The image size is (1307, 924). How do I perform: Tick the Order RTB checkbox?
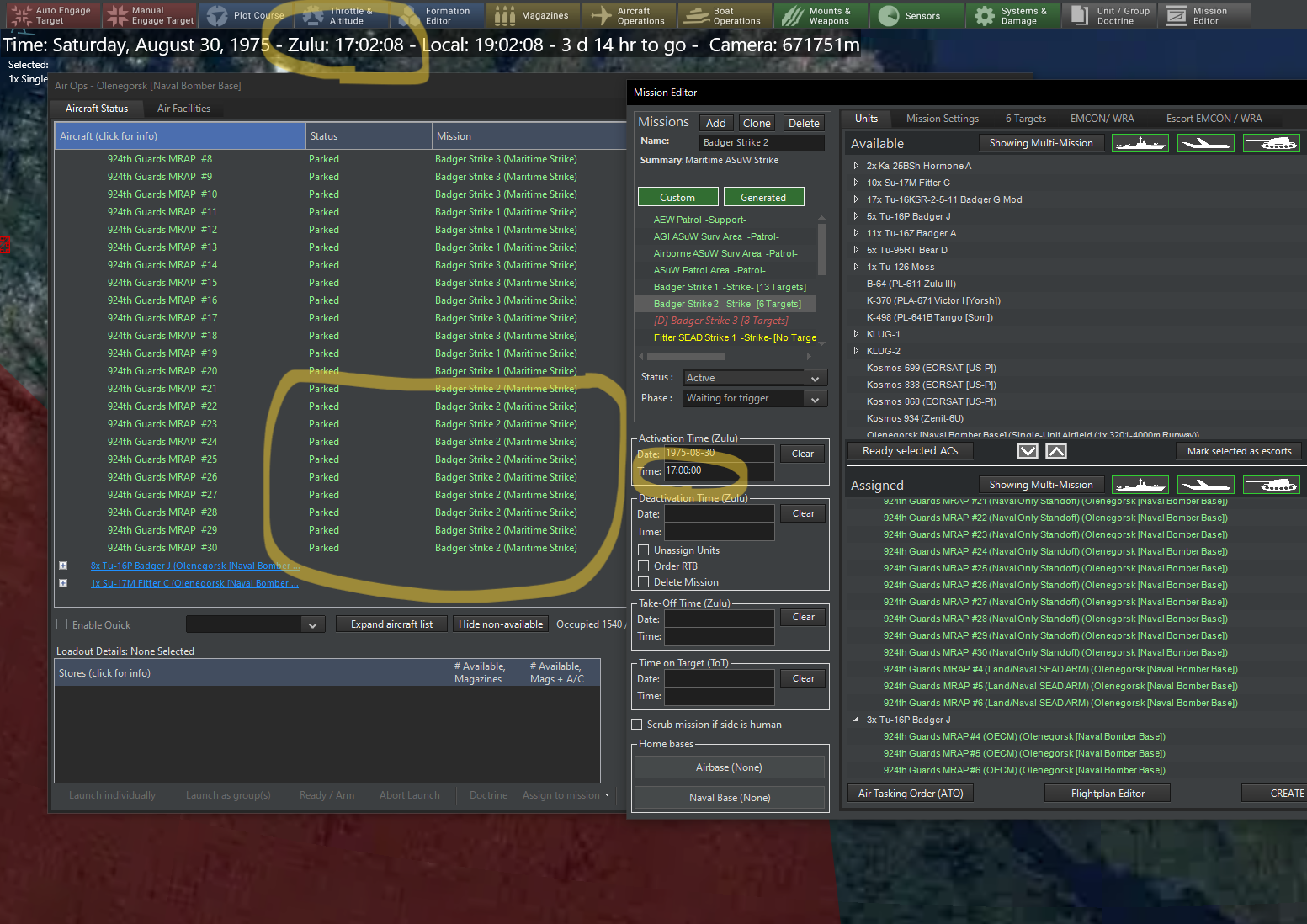click(x=644, y=566)
